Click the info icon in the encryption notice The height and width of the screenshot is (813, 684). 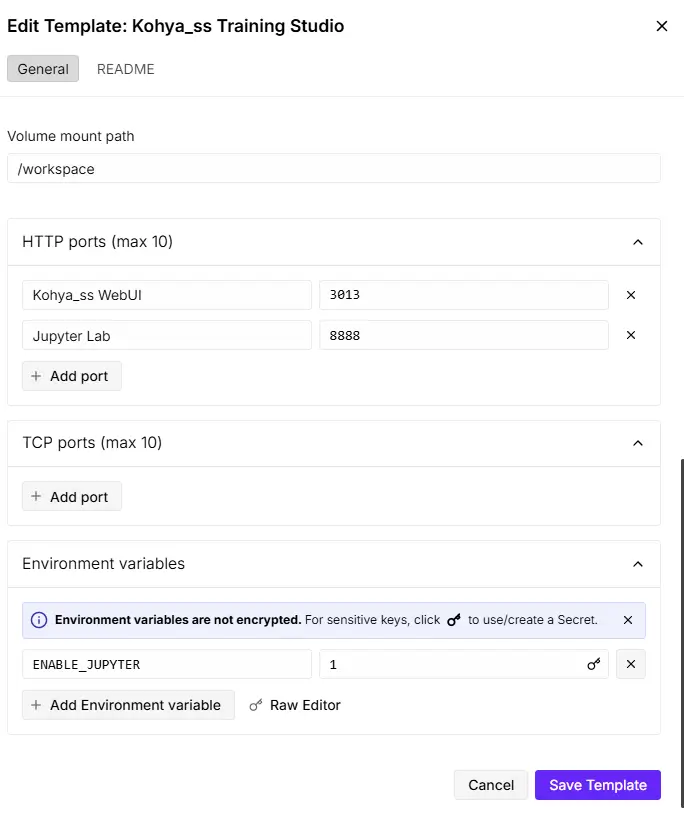tap(40, 620)
